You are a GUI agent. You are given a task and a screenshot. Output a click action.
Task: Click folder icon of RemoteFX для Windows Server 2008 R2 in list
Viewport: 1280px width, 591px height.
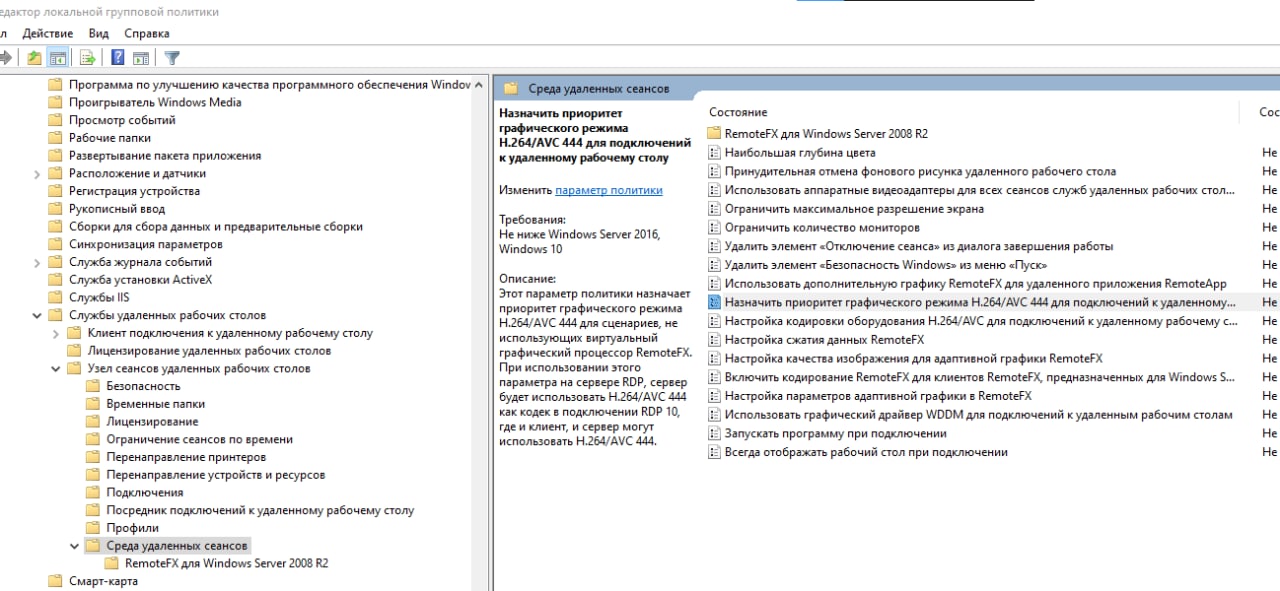[x=714, y=134]
